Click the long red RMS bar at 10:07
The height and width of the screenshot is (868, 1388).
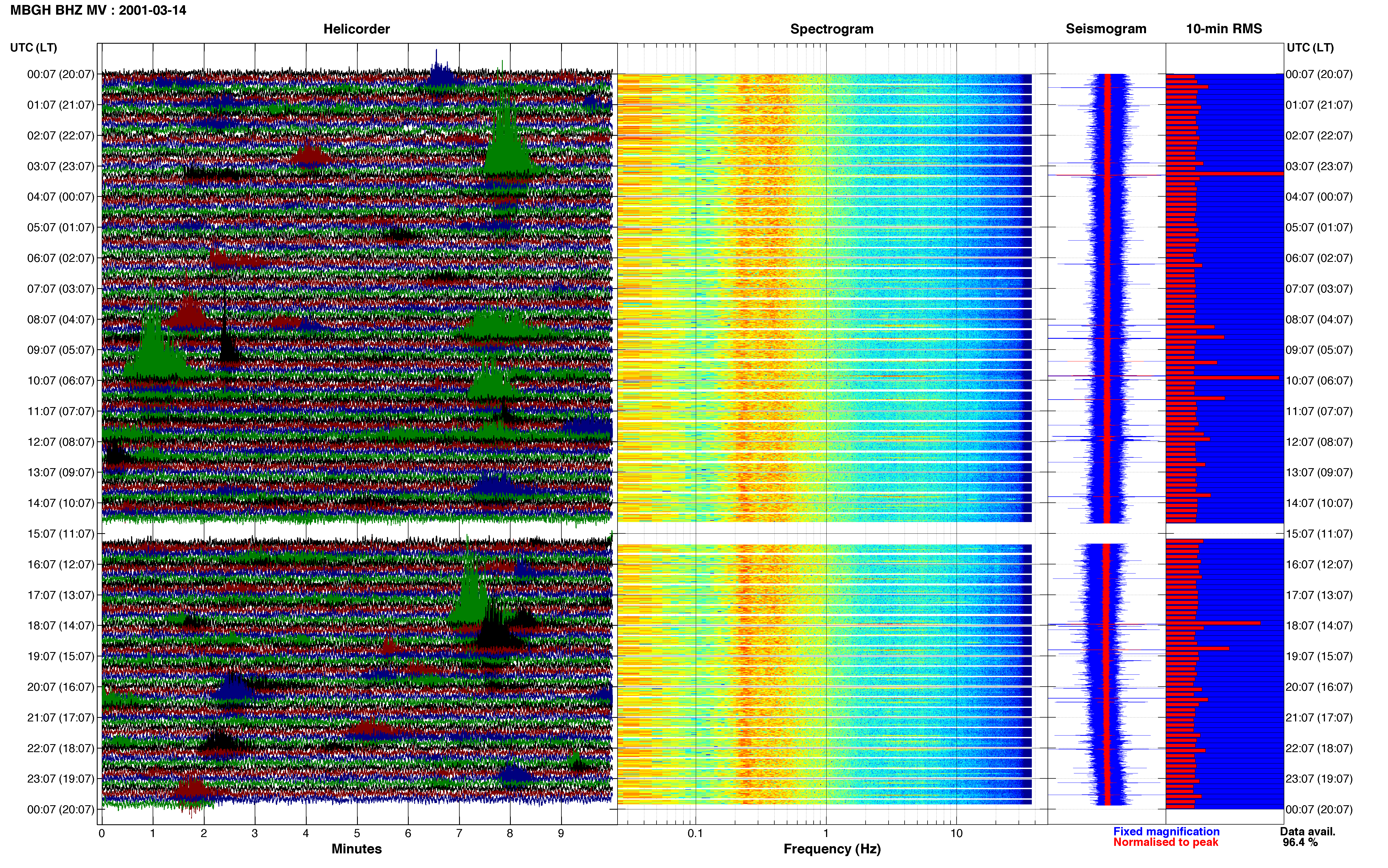pyautogui.click(x=1222, y=378)
